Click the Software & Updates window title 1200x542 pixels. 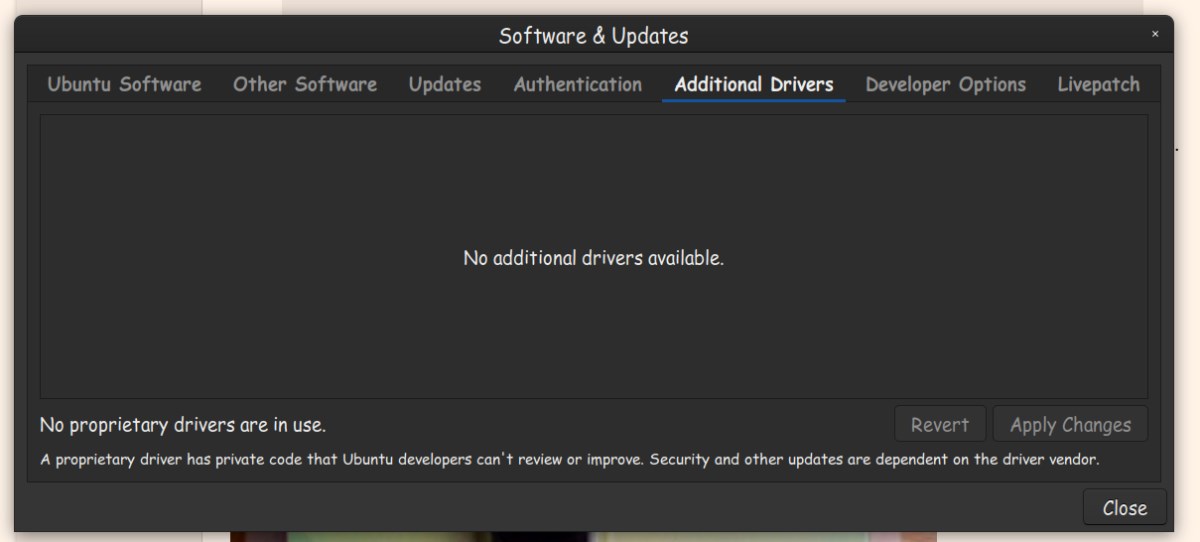click(x=593, y=36)
